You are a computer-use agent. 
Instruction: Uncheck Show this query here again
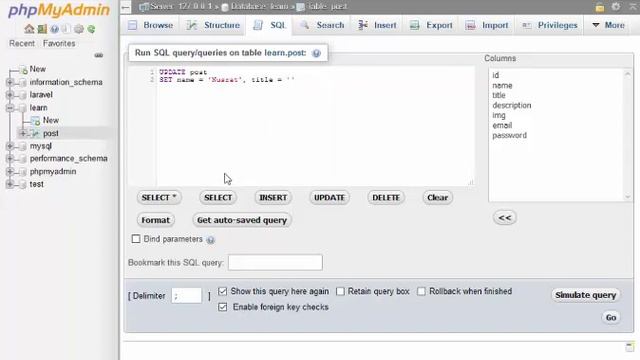click(x=222, y=291)
